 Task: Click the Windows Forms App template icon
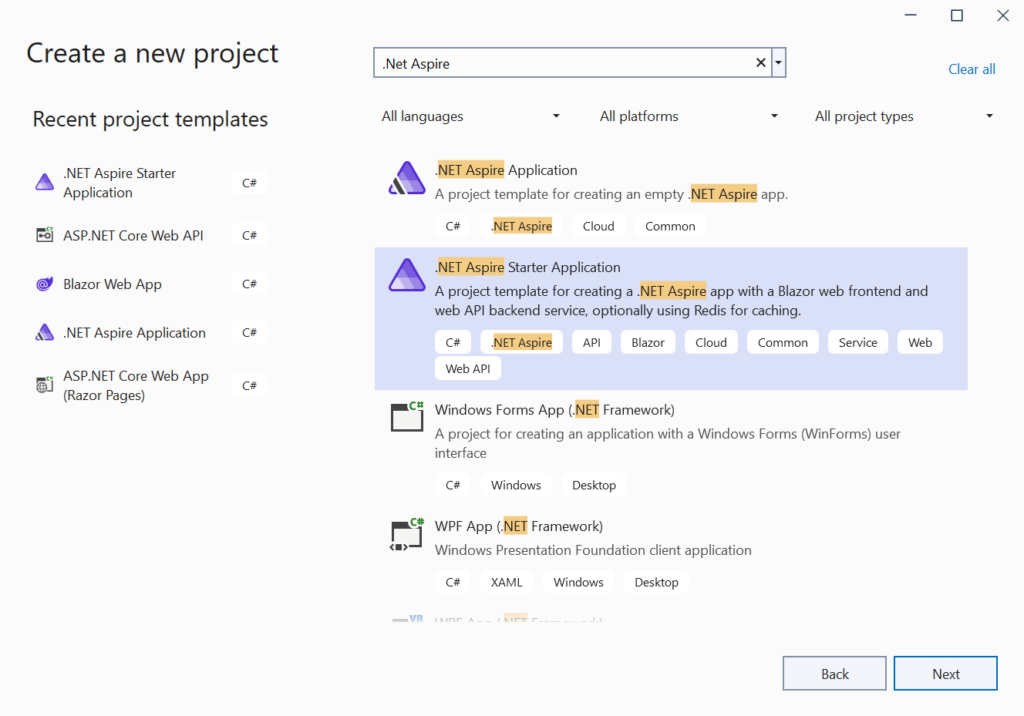tap(406, 416)
